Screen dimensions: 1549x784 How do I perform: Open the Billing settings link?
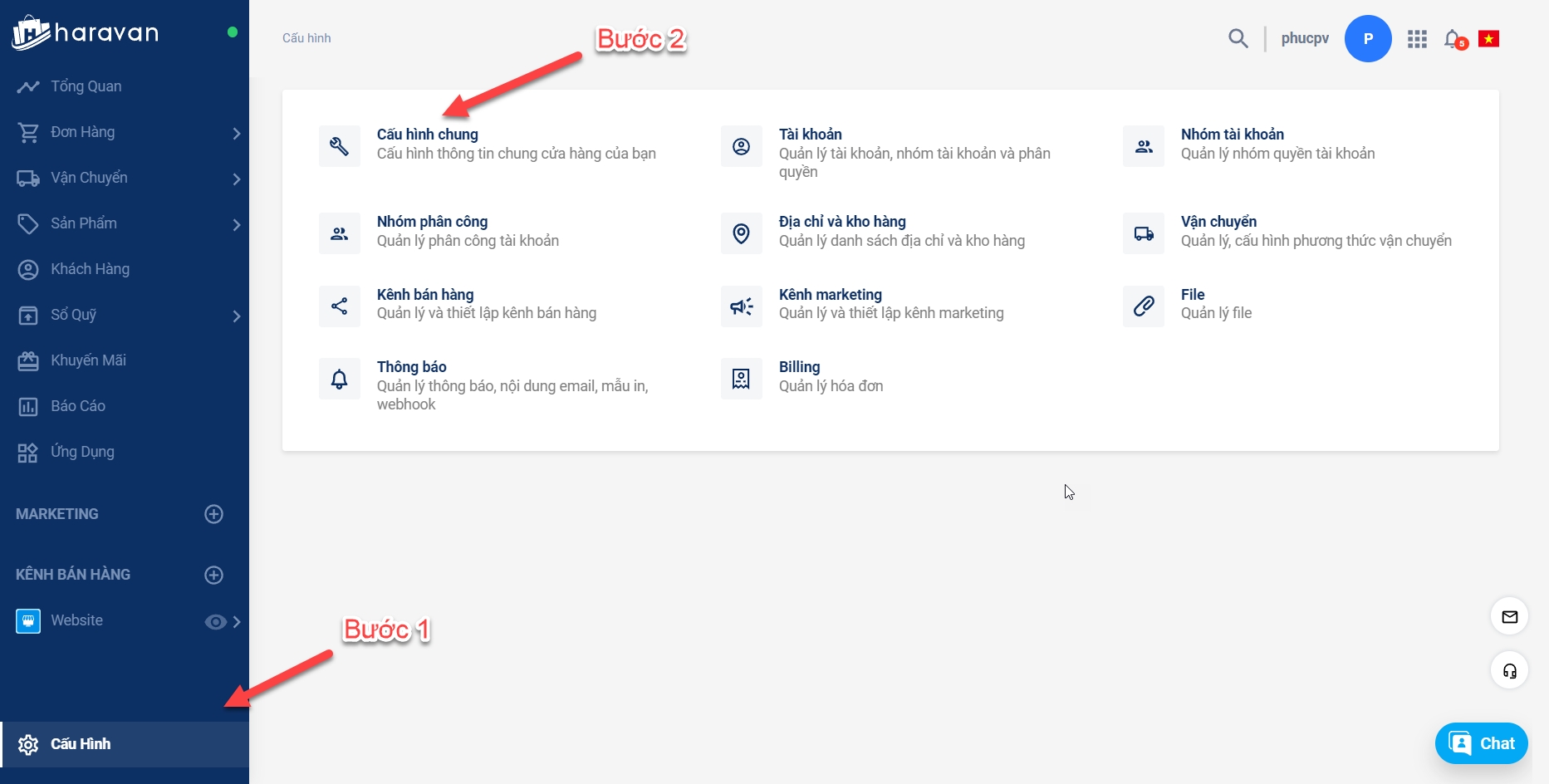click(x=799, y=367)
